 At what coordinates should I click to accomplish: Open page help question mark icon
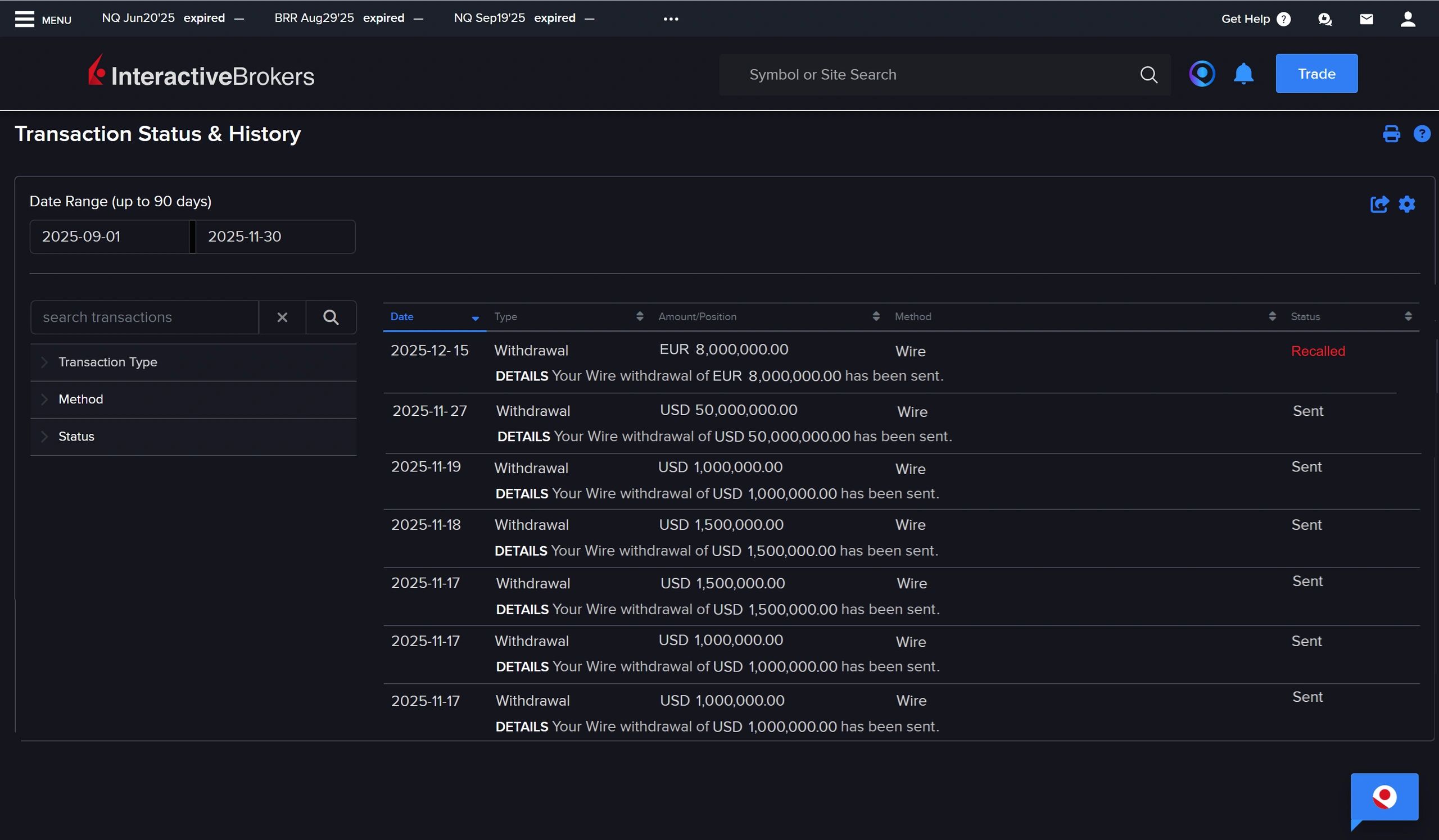click(1422, 134)
